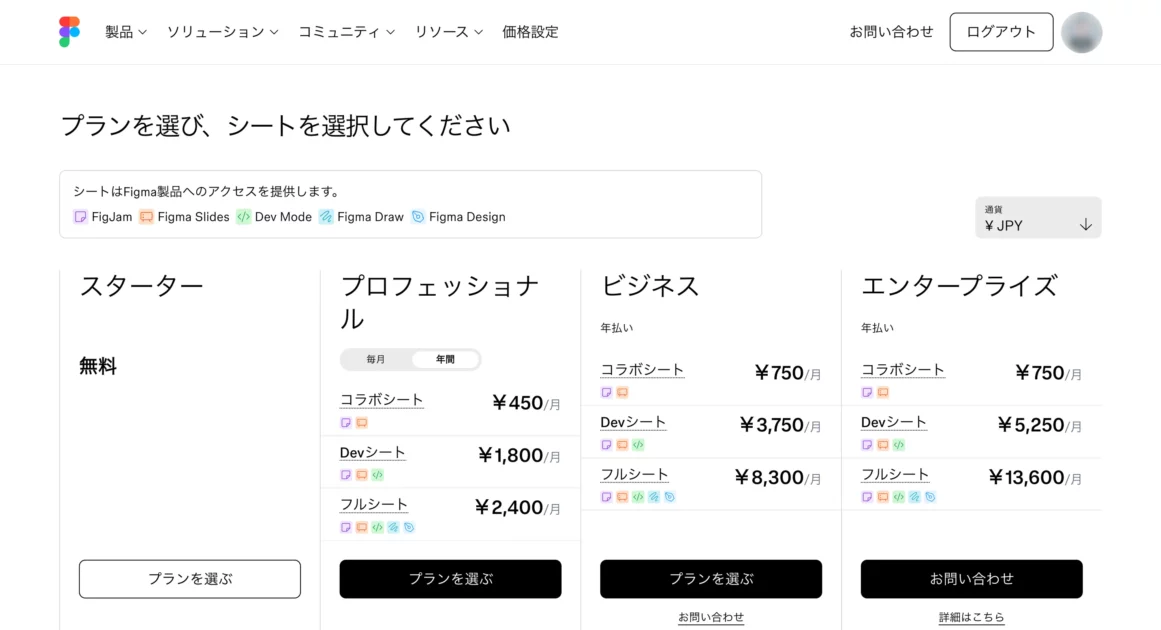
Task: Click the Figma Slides icon in the legend
Action: click(x=146, y=217)
